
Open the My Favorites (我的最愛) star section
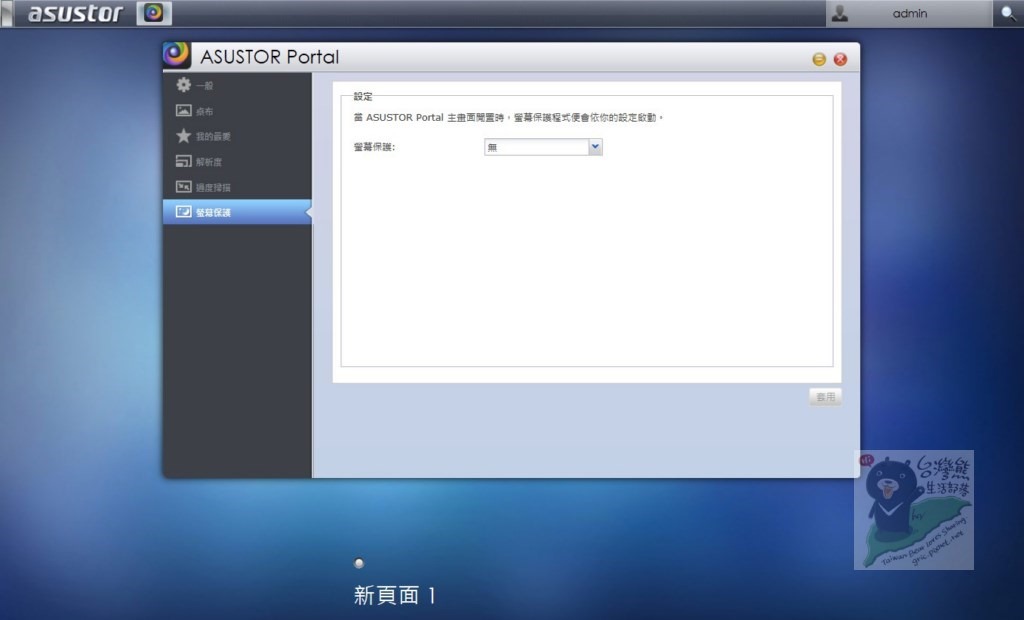pos(237,136)
